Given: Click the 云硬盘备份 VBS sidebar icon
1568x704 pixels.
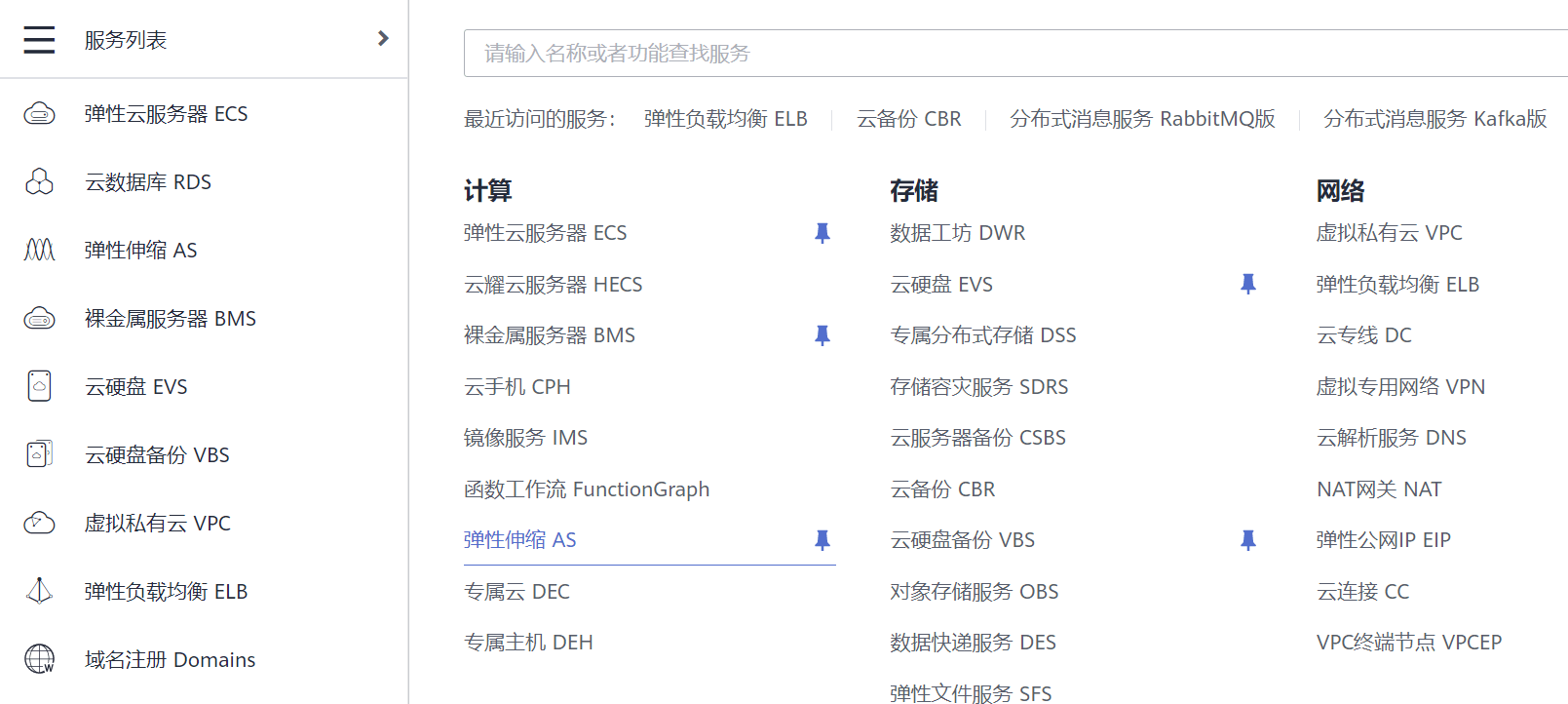Looking at the screenshot, I should 39,454.
